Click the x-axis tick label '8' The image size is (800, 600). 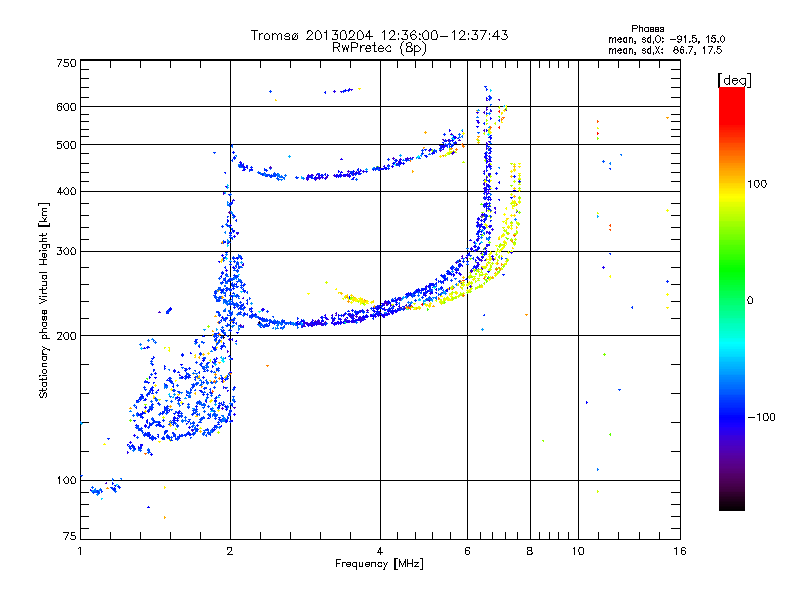530,551
